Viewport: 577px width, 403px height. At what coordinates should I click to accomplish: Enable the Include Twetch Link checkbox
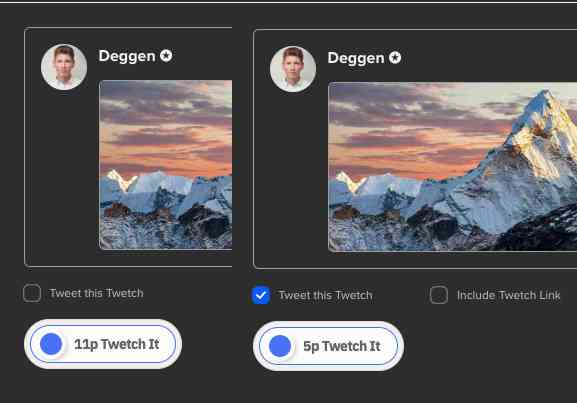pos(439,295)
